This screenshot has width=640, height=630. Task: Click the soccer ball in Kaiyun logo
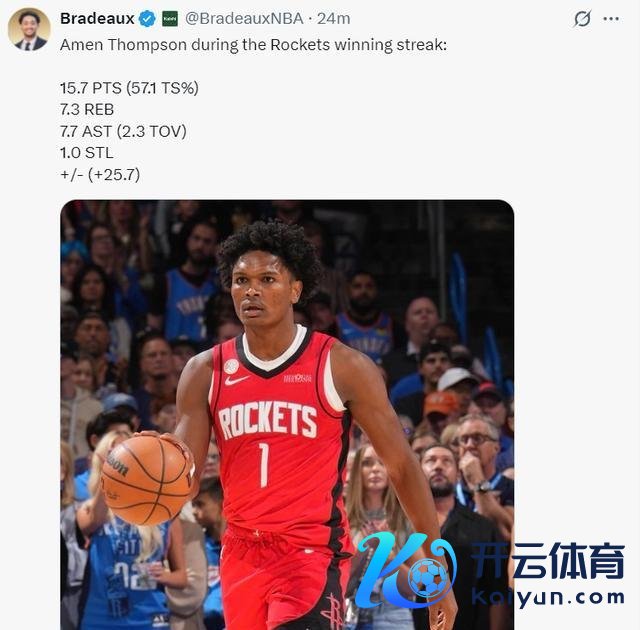pyautogui.click(x=428, y=577)
